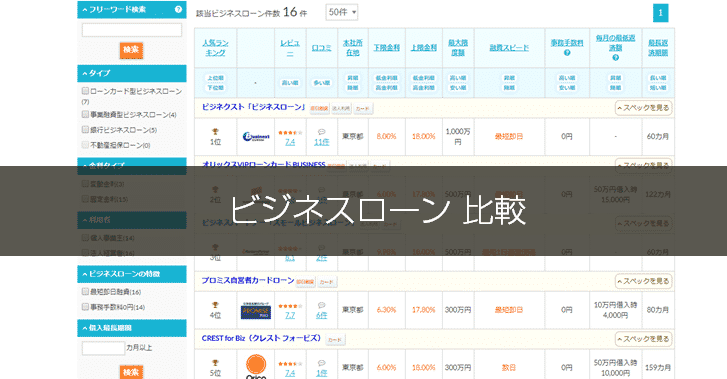Image resolution: width=727 pixels, height=379 pixels.
Task: Click the Orico company logo
Action: 256,367
